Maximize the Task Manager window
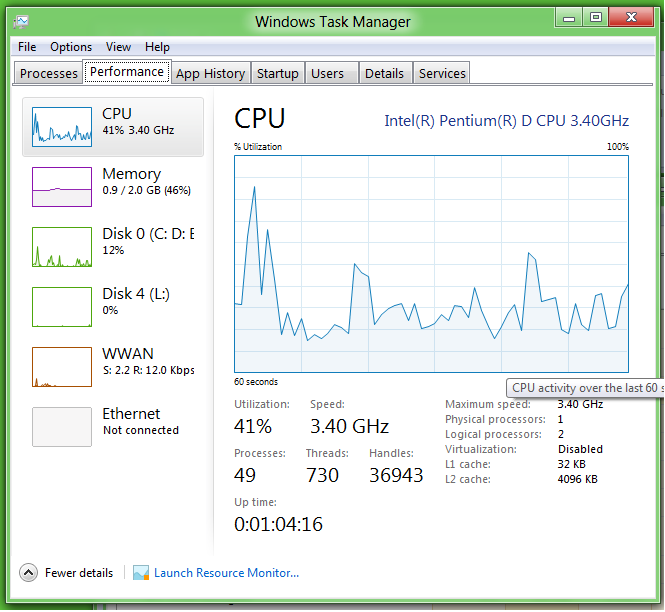The width and height of the screenshot is (665, 612). 596,18
